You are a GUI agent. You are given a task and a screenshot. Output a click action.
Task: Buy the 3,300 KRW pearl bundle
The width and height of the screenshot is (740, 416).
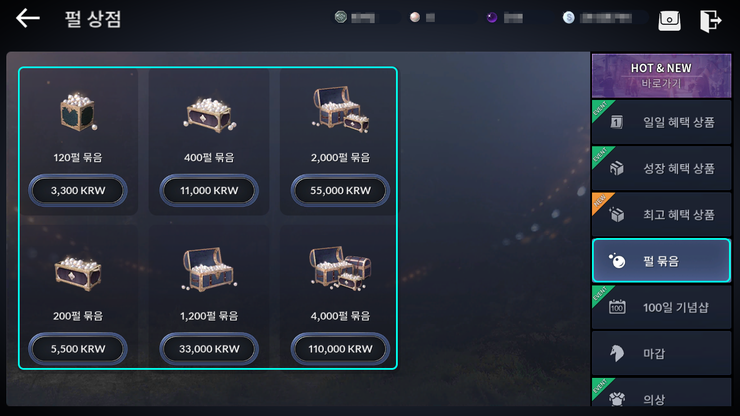coord(78,190)
